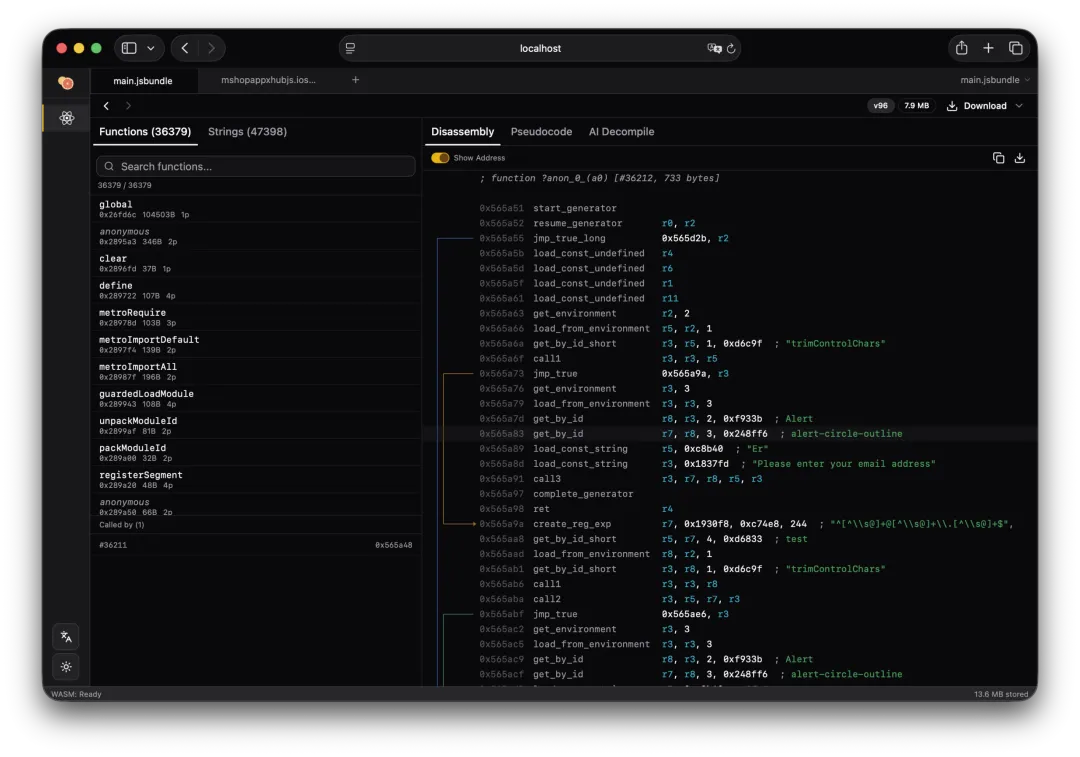This screenshot has width=1080, height=757.
Task: Open Safari tab group dropdown chevron
Action: (x=151, y=48)
